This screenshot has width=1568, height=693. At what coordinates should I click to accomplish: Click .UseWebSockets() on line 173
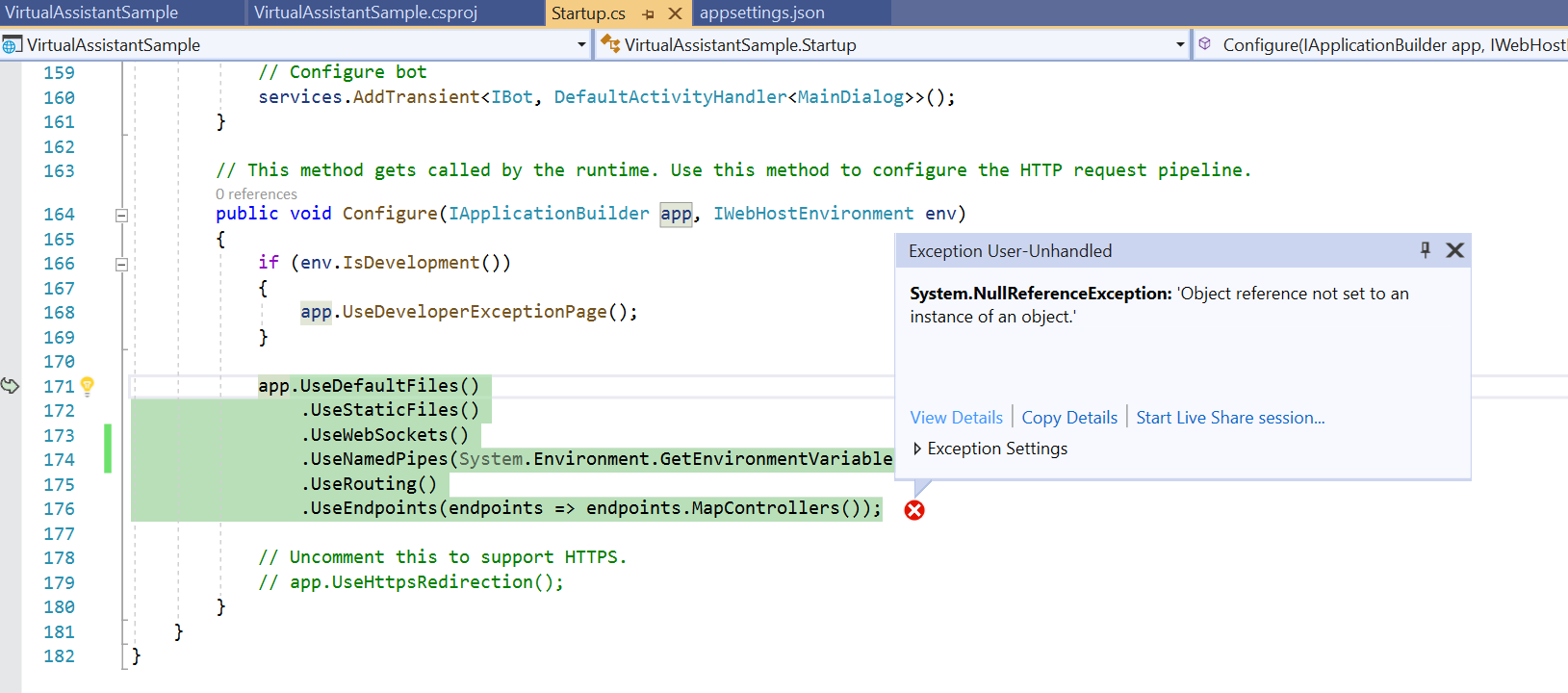click(x=385, y=435)
